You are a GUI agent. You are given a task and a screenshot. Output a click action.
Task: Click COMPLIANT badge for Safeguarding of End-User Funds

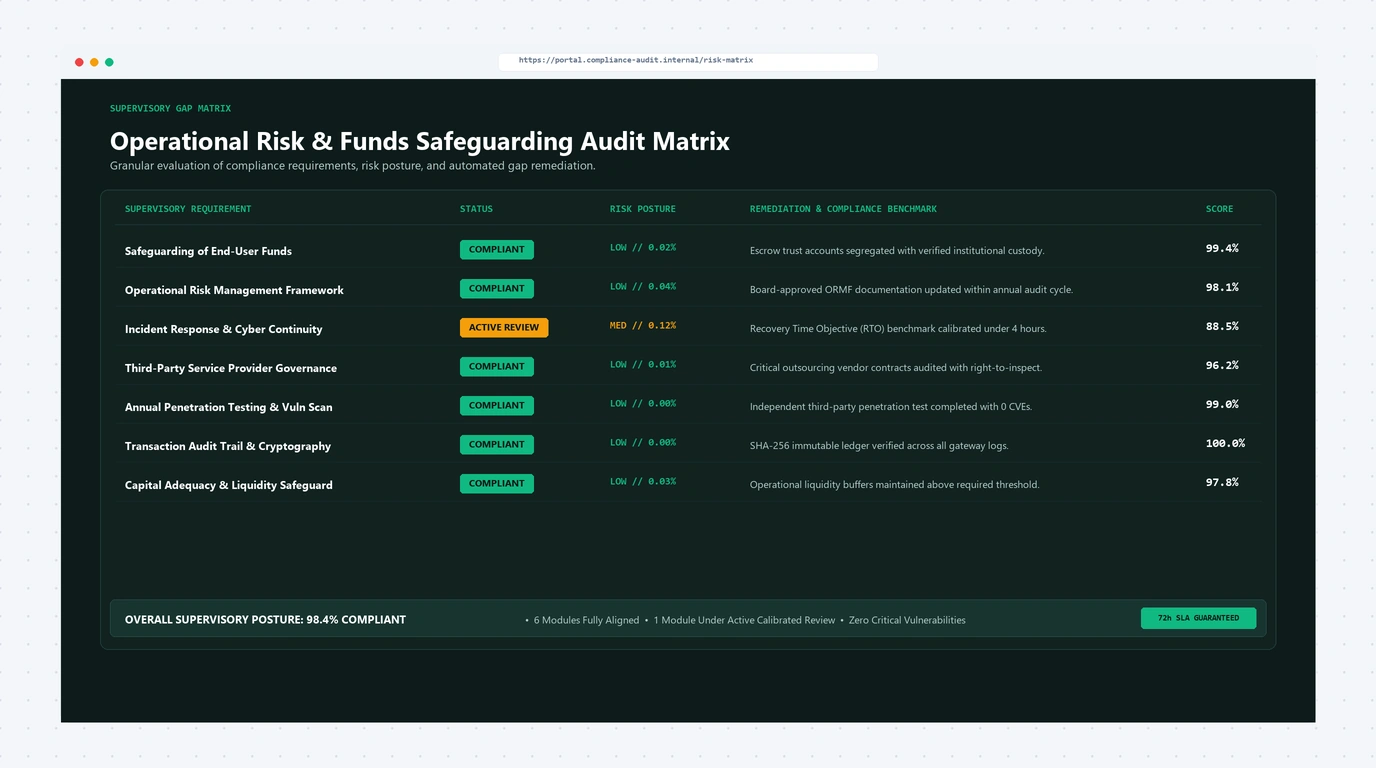(x=497, y=250)
